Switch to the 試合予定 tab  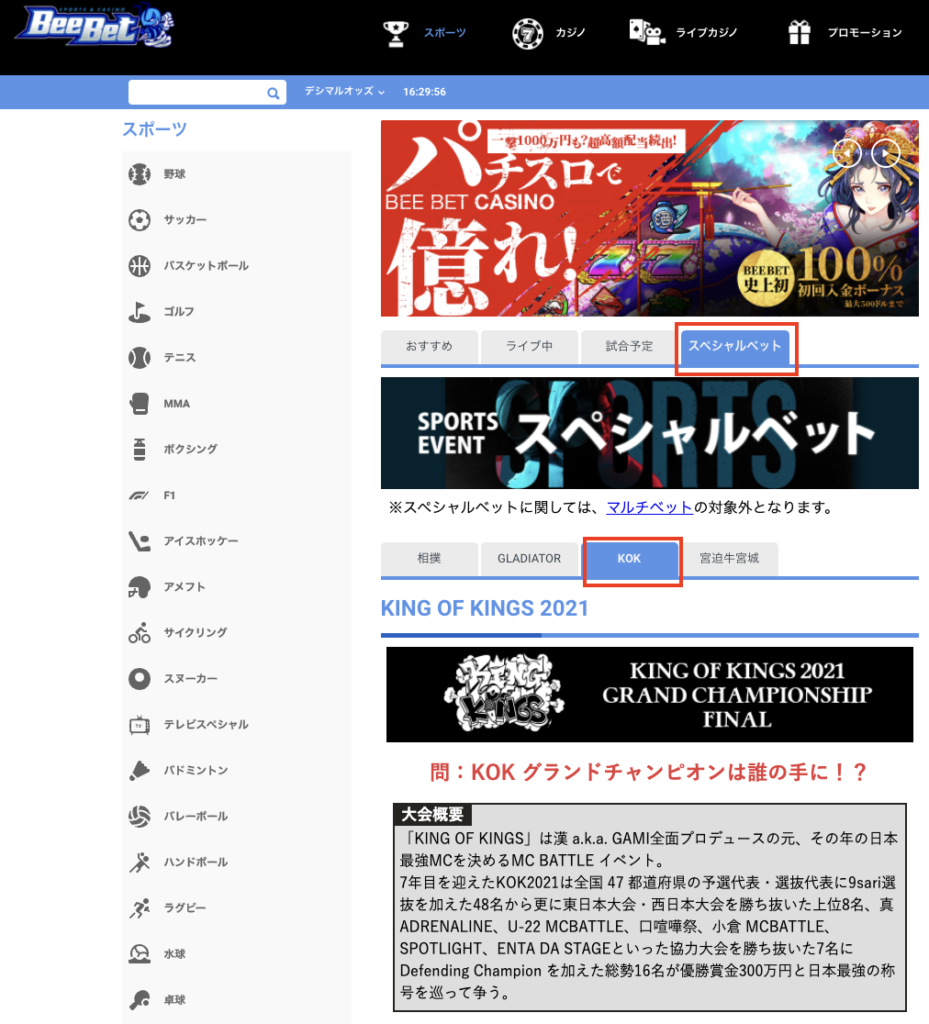coord(629,346)
